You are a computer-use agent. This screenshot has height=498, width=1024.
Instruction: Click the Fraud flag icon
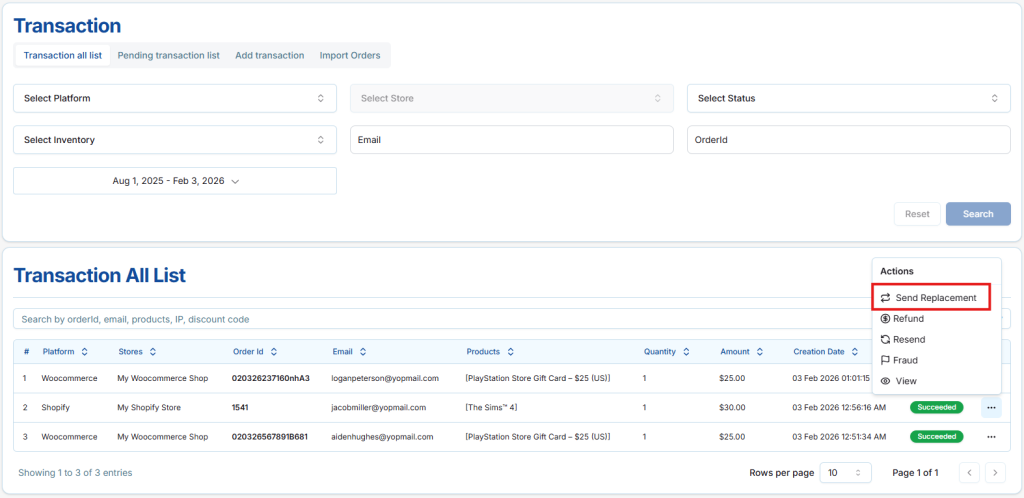[885, 360]
